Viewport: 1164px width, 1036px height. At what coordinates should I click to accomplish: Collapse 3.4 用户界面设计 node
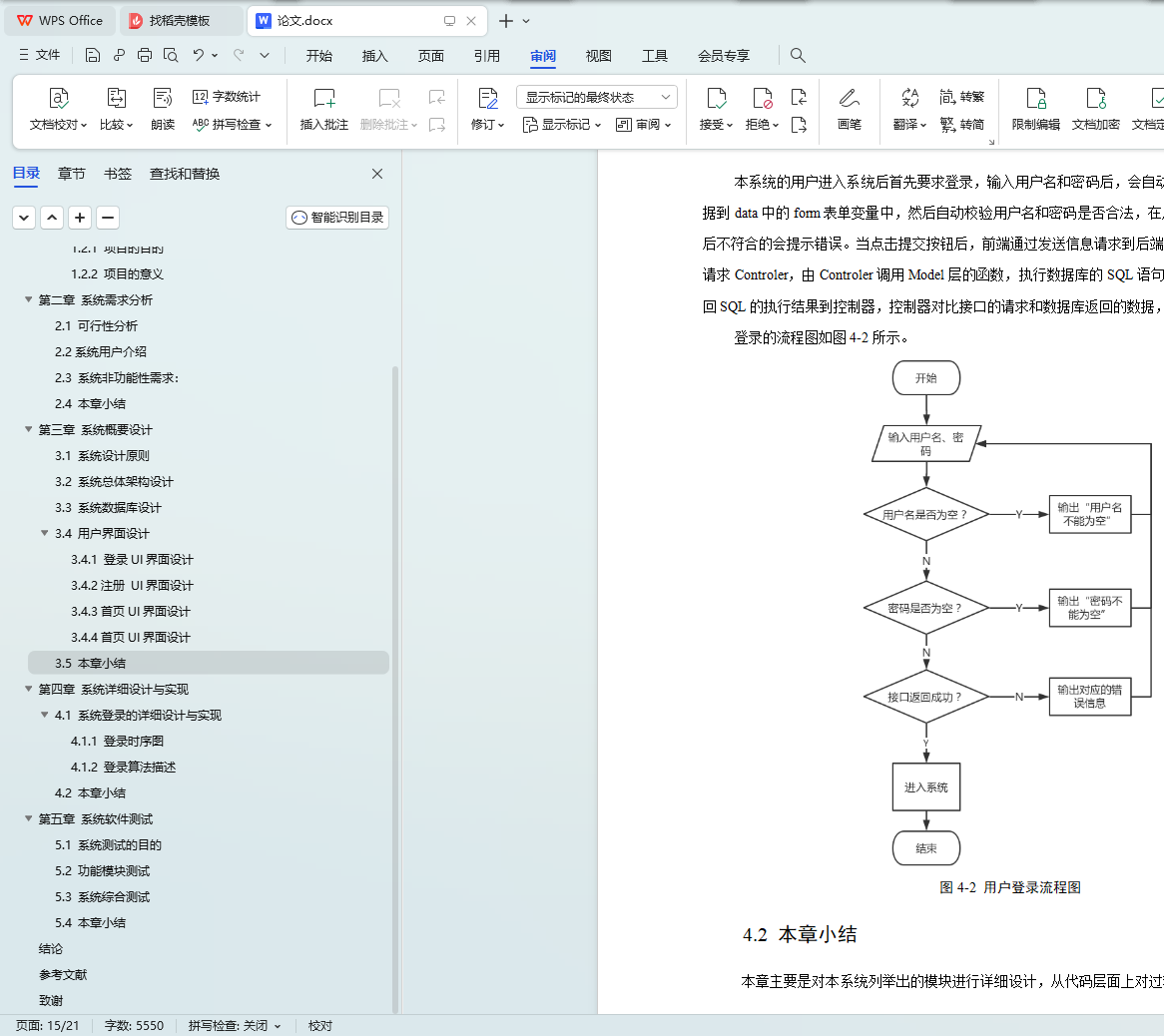tap(45, 534)
